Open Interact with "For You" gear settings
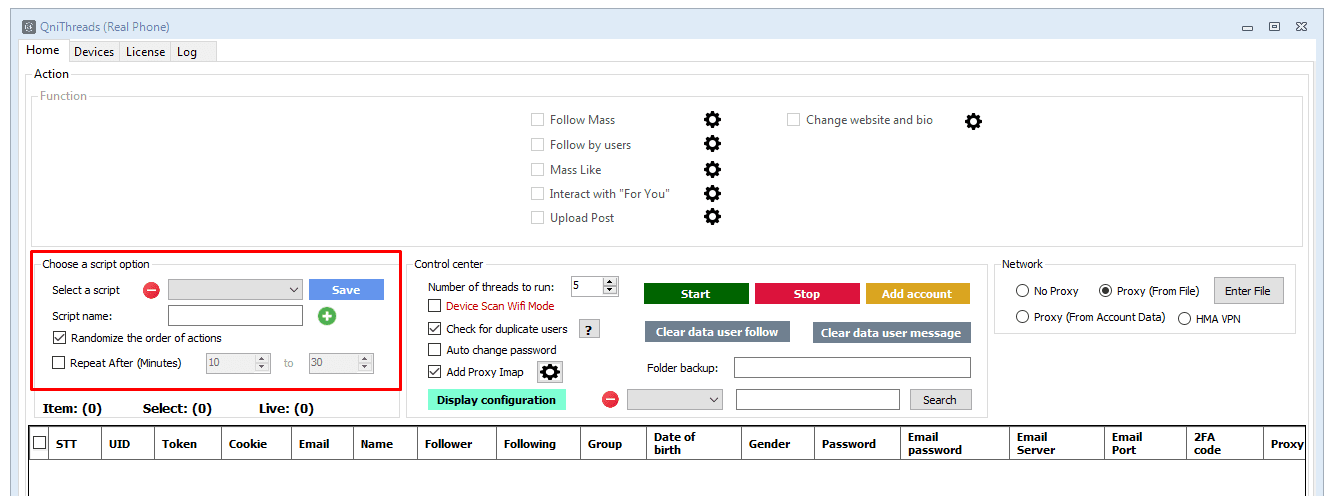1333x496 pixels. (x=712, y=193)
